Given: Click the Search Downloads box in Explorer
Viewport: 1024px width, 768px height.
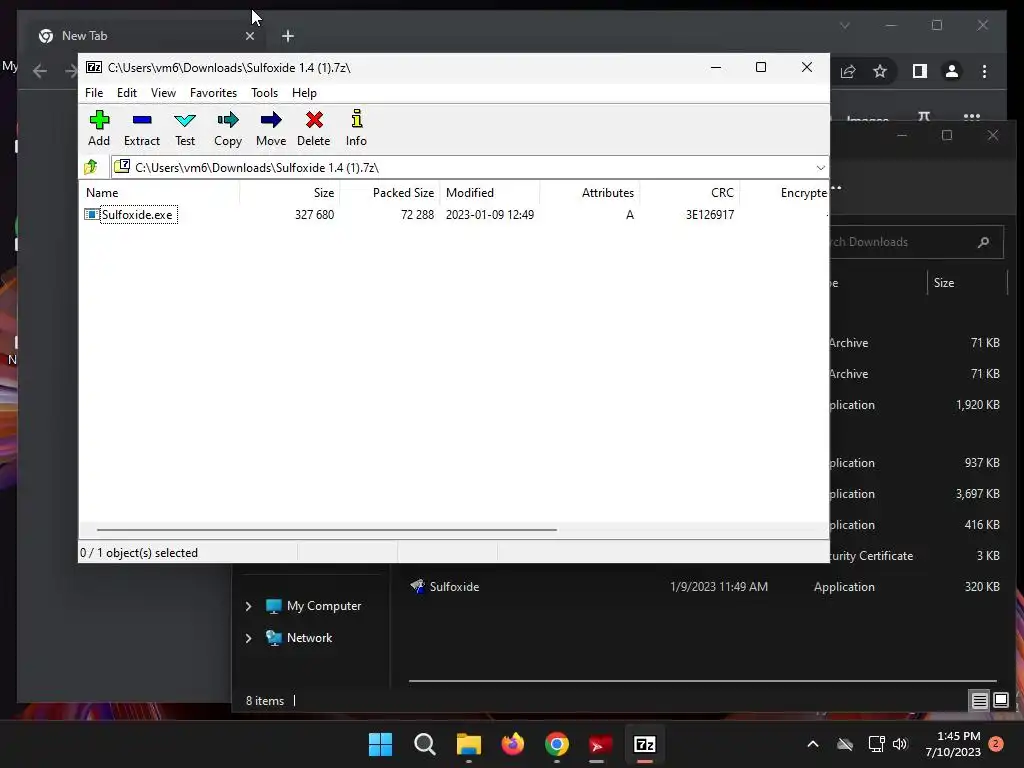Looking at the screenshot, I should point(914,242).
